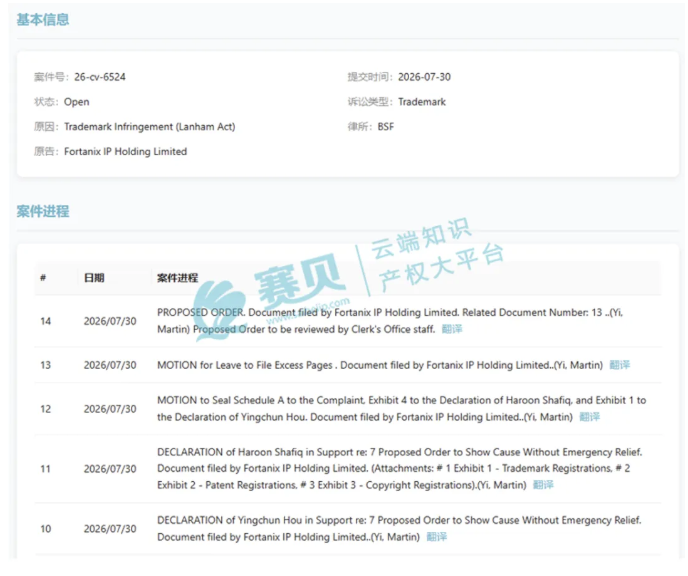Click date cell of docket row 11

click(110, 469)
